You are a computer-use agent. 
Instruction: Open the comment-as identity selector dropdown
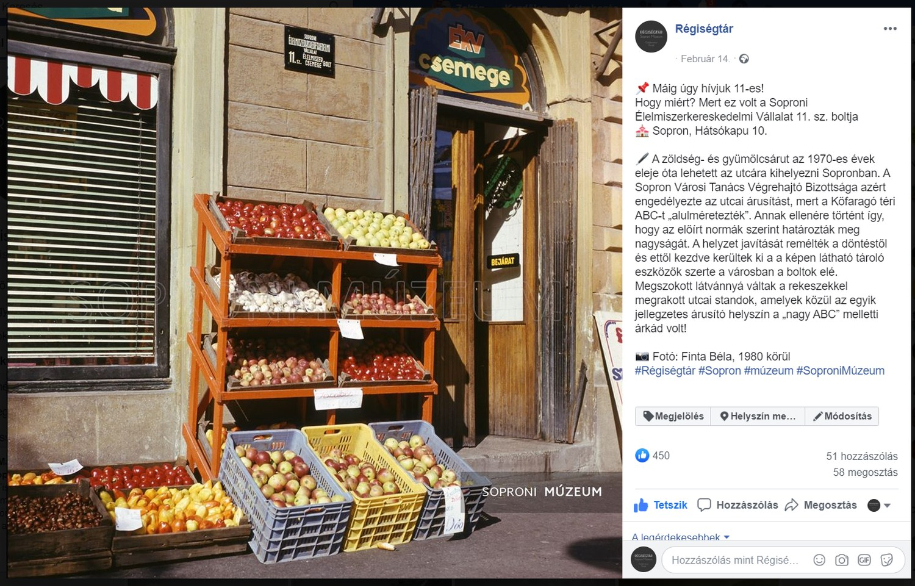pos(879,505)
